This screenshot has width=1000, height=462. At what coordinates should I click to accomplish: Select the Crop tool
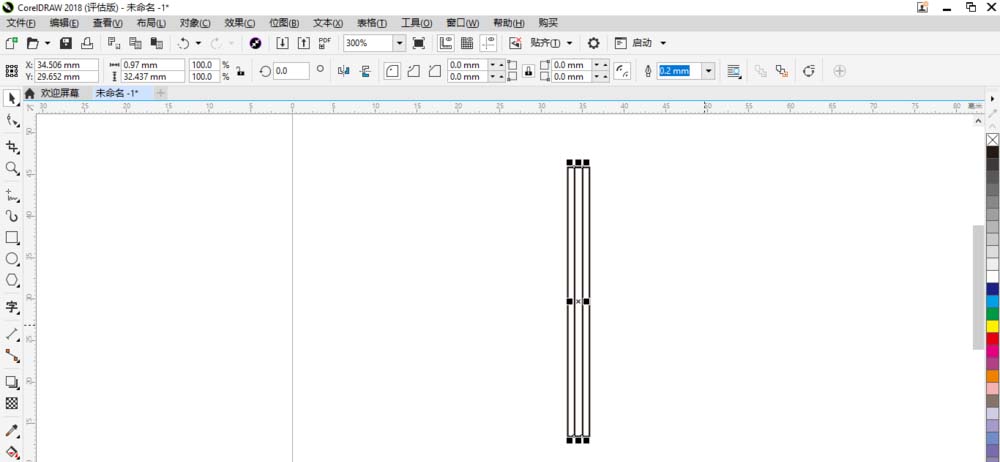click(x=11, y=147)
